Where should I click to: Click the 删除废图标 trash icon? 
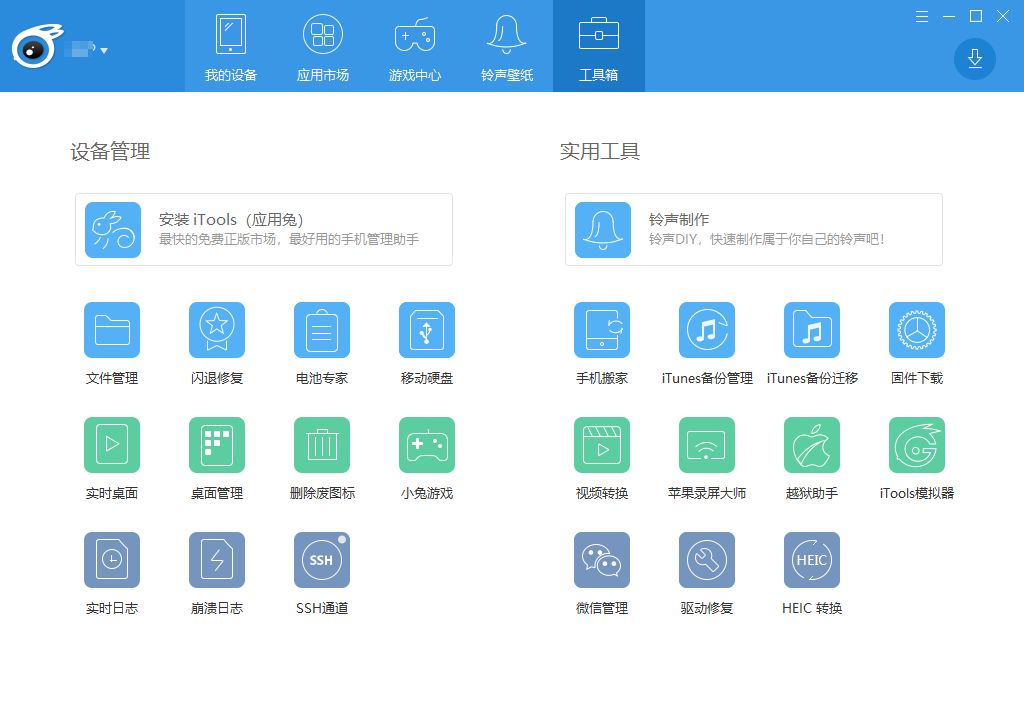[x=322, y=446]
